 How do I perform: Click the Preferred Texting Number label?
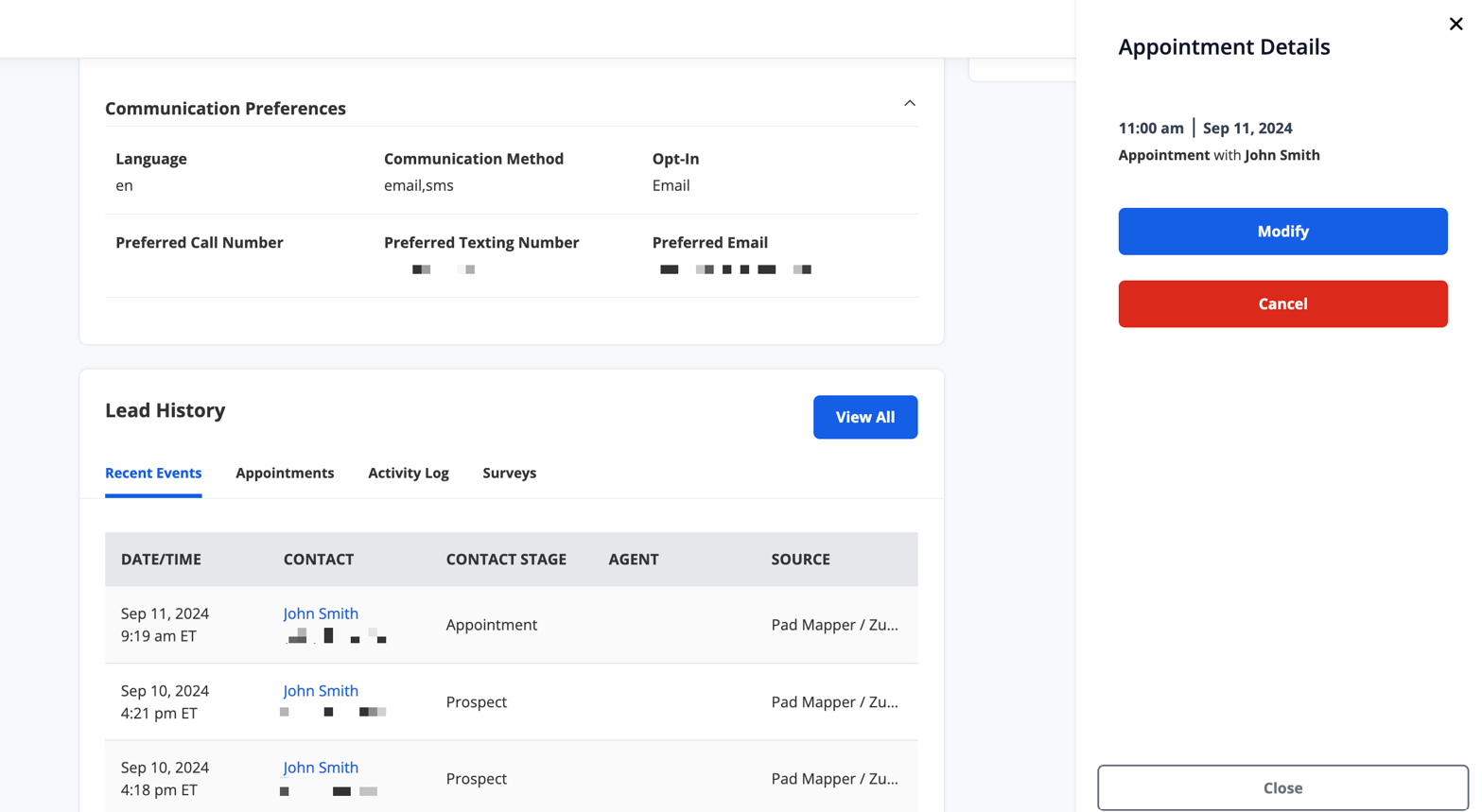[481, 243]
